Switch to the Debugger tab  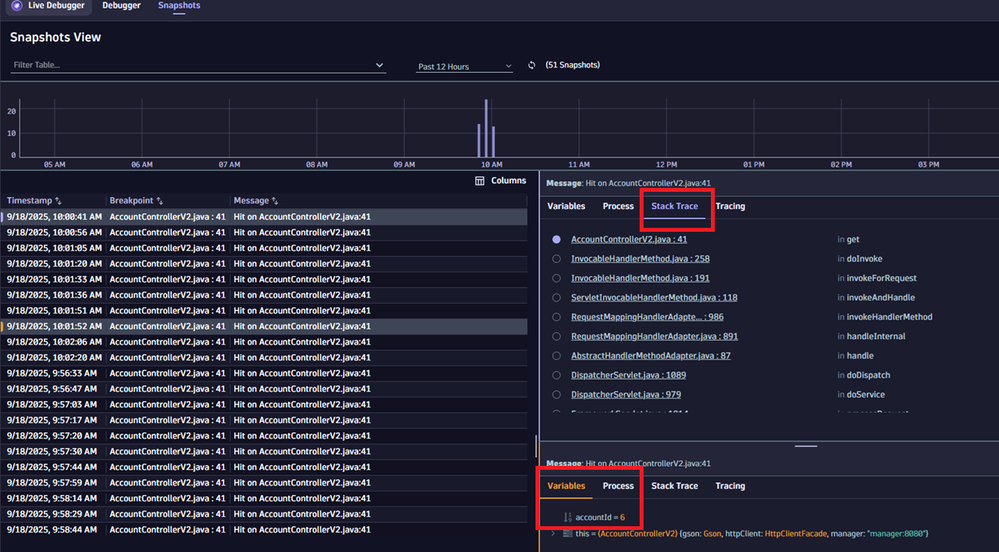click(x=121, y=6)
